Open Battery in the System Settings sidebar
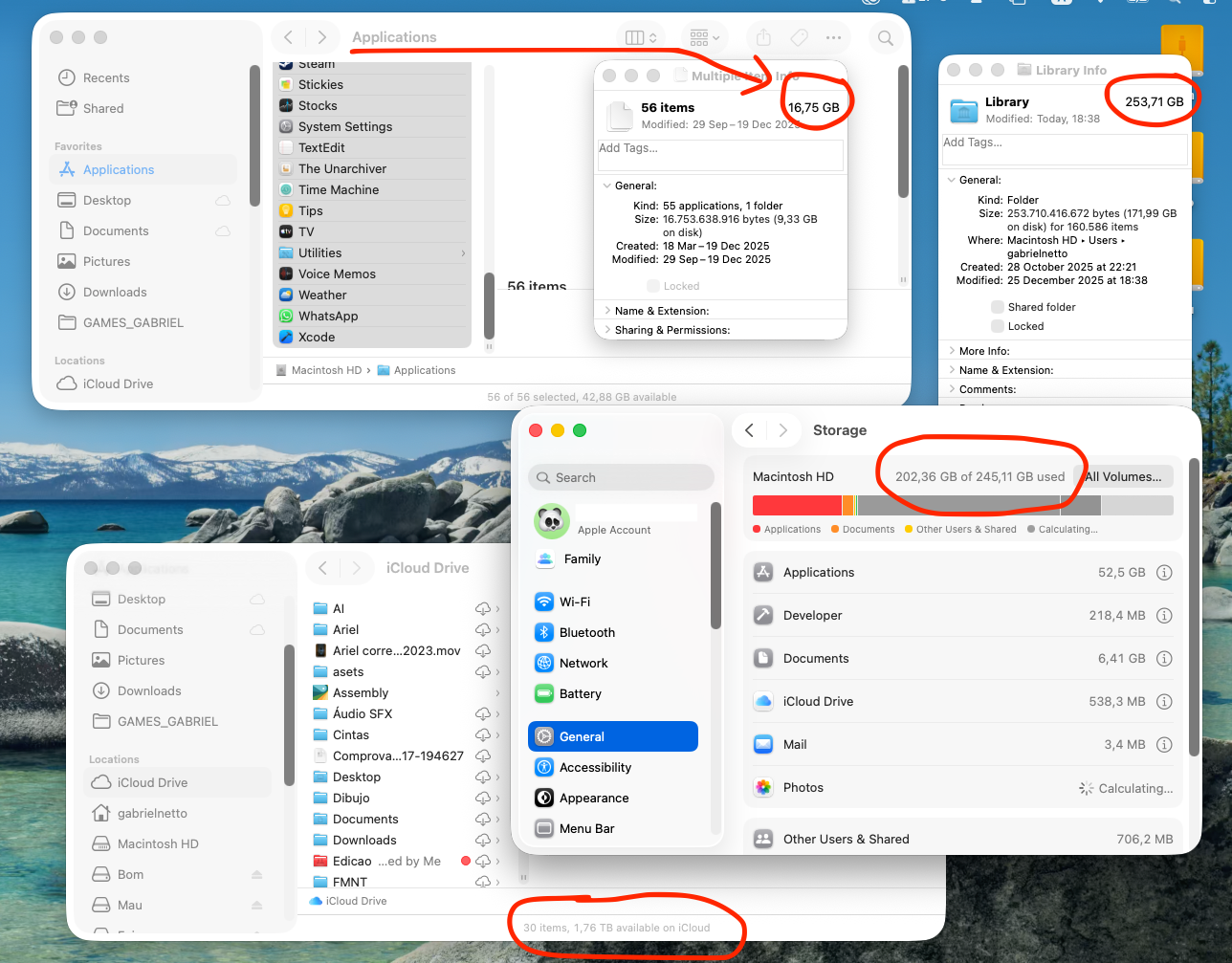Screen dimensions: 1232x963 pyautogui.click(x=613, y=693)
